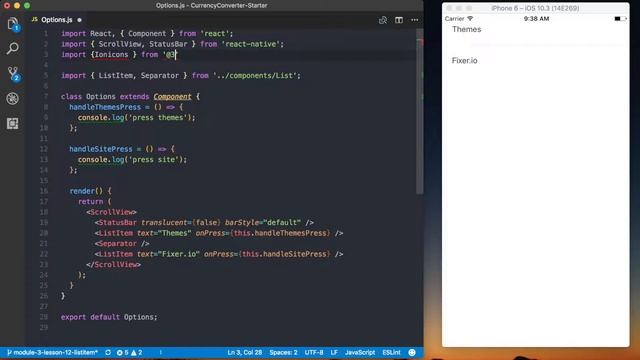Viewport: 640px width, 360px height.
Task: Switch to the Options.js editor tab
Action: tap(56, 20)
